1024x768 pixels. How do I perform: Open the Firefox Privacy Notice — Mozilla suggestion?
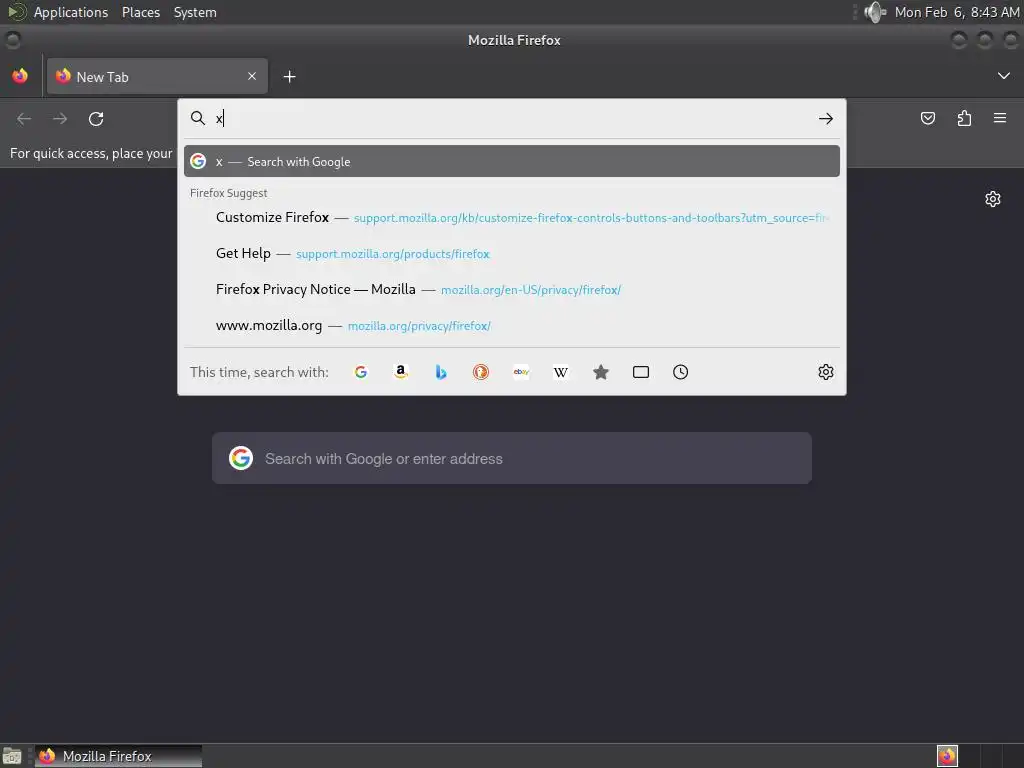pyautogui.click(x=512, y=289)
